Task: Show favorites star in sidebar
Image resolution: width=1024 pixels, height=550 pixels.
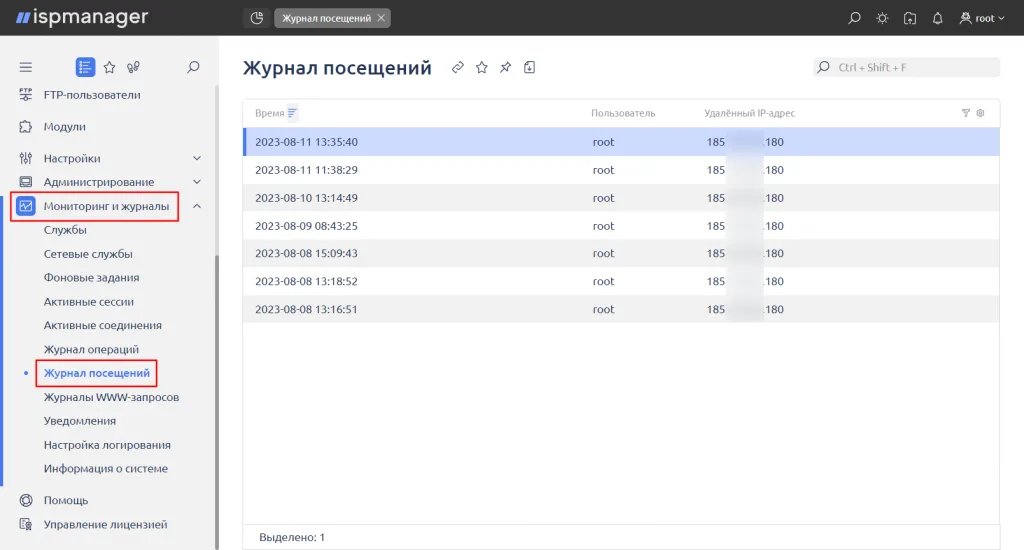Action: pyautogui.click(x=110, y=67)
